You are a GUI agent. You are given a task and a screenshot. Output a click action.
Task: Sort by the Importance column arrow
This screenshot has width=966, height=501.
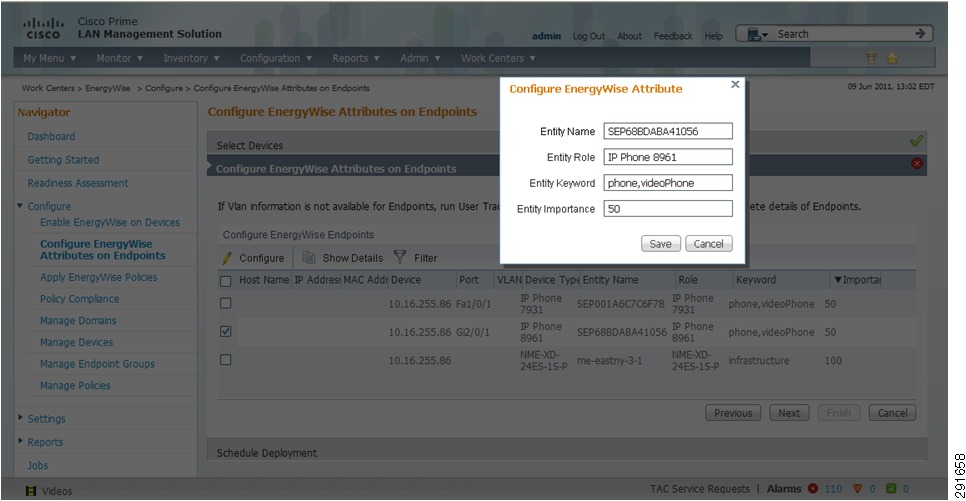(x=838, y=280)
